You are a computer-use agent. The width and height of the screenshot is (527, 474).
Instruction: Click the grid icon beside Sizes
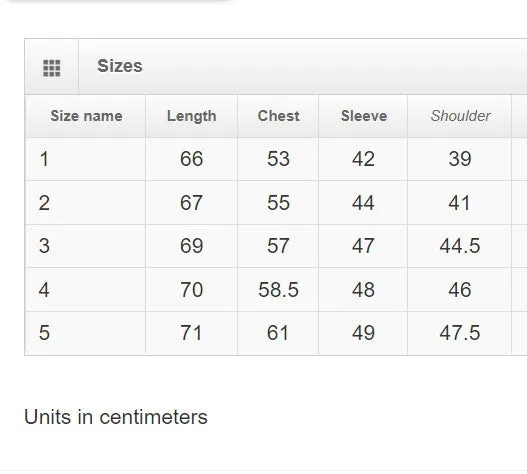tap(52, 68)
